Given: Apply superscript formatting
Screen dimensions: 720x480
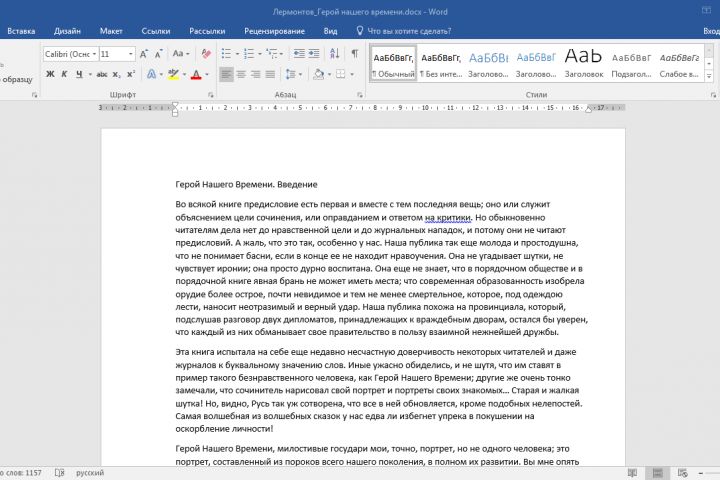Looking at the screenshot, I should click(x=131, y=74).
